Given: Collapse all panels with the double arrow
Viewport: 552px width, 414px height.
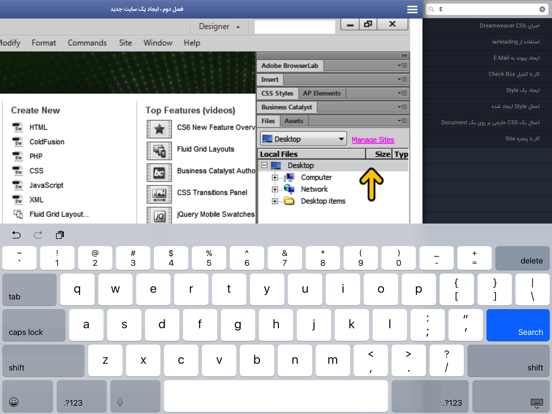Looking at the screenshot, I should click(404, 56).
